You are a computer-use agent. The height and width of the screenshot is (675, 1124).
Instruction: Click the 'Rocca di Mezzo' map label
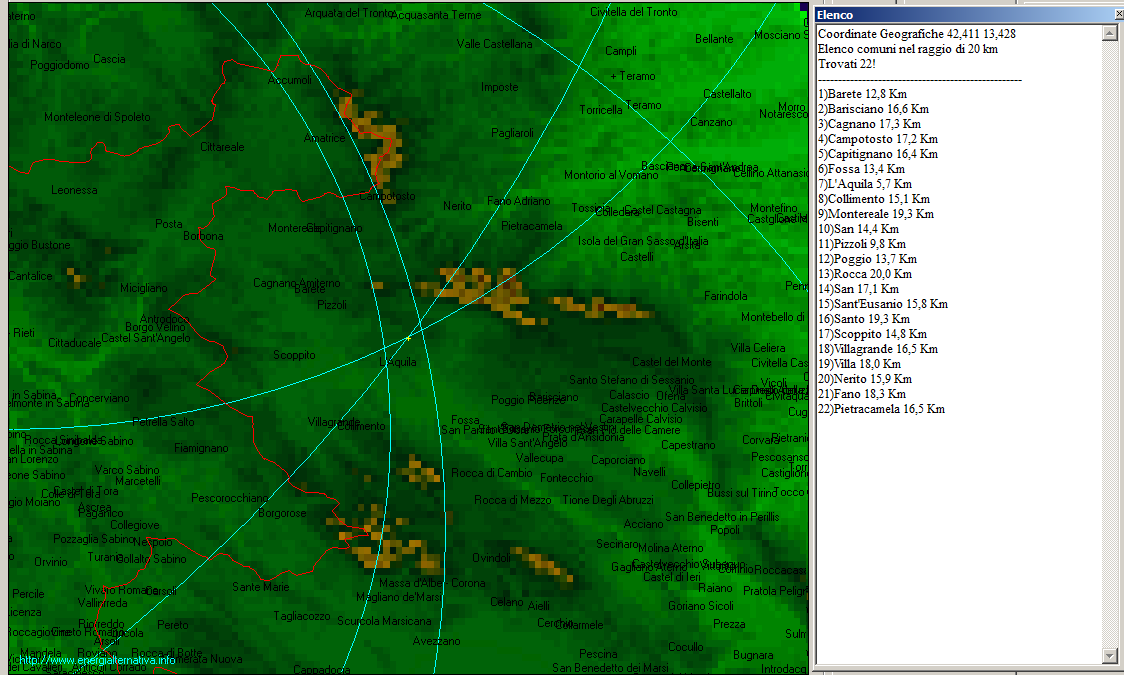pos(513,500)
